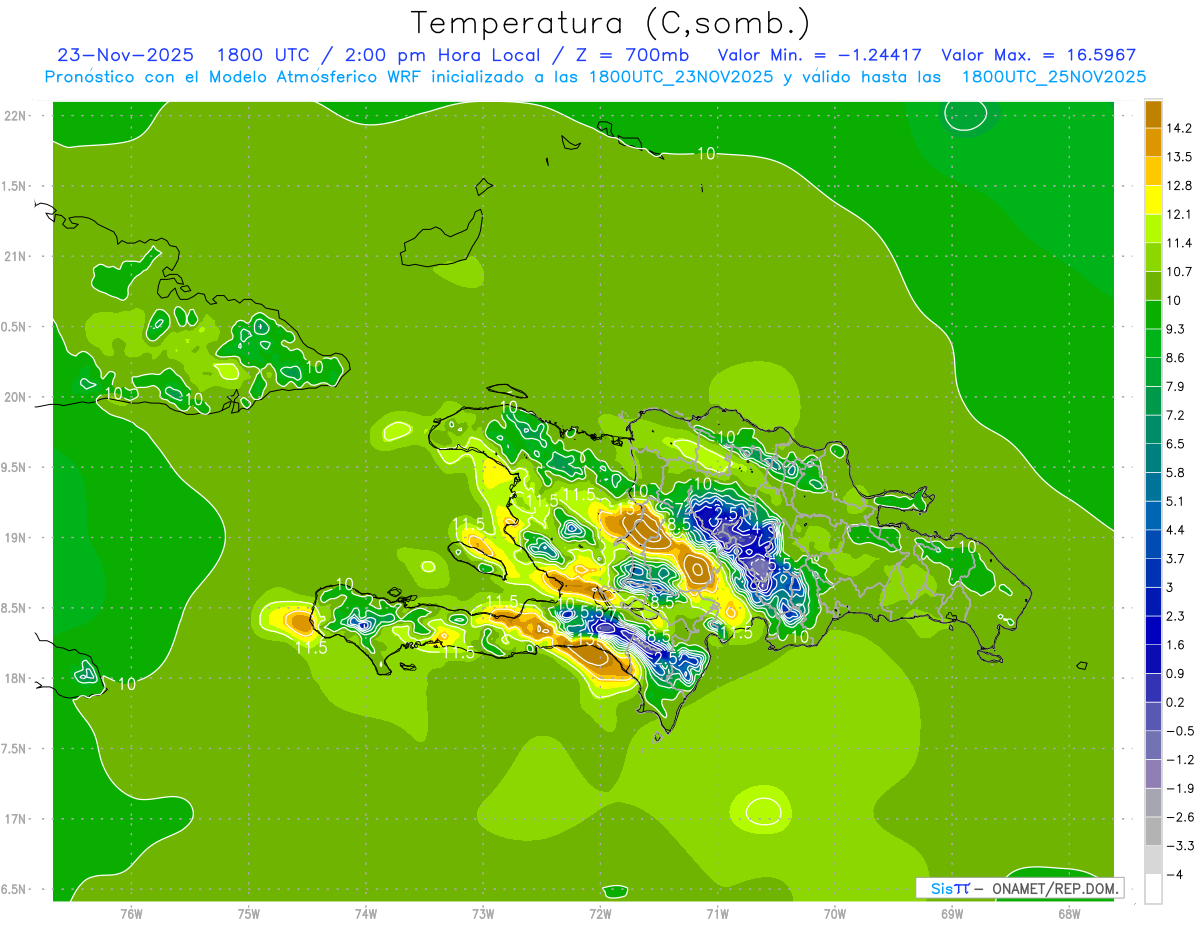Click the '72W' longitude axis label

[x=600, y=913]
